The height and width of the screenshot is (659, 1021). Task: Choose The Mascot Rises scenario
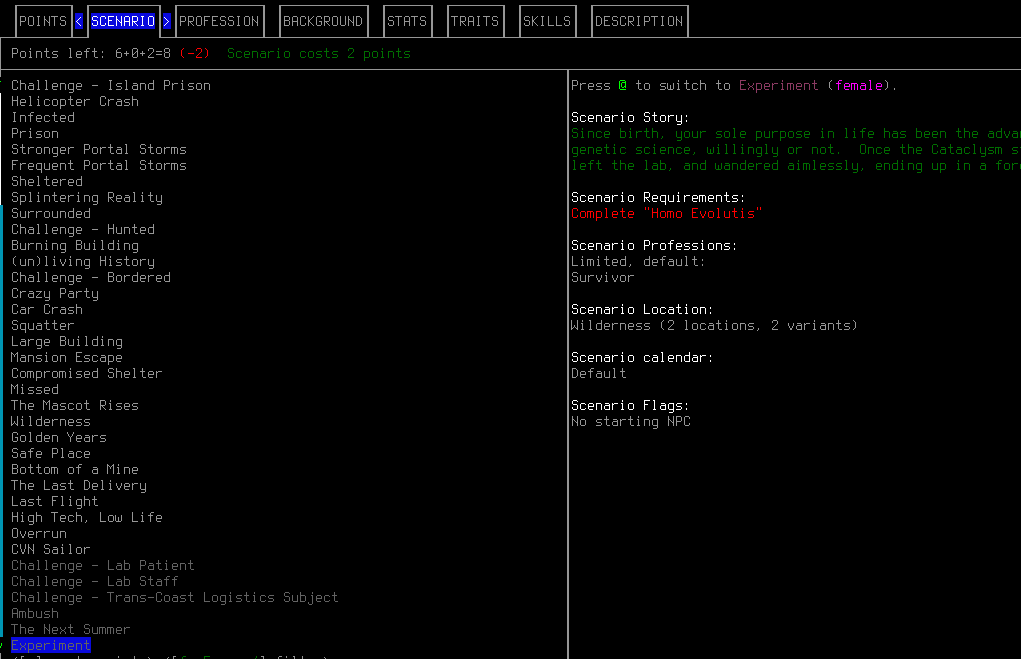75,406
